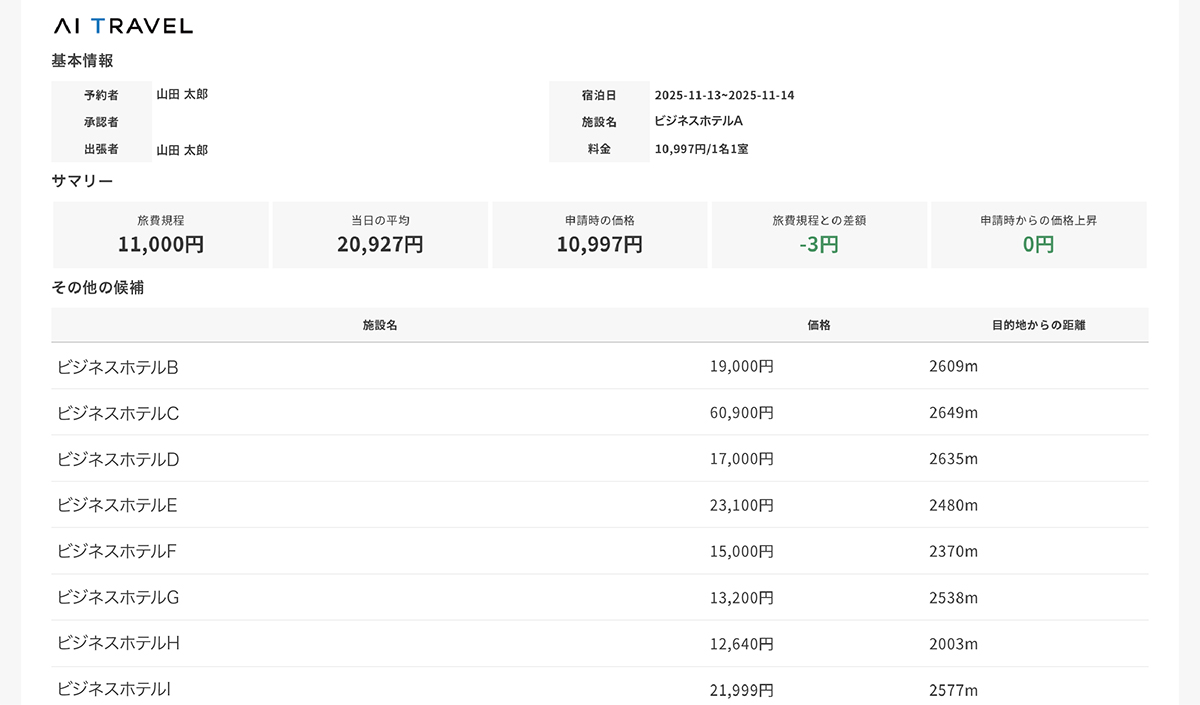Choose ビジネスホテルE from the candidates
1200x705 pixels.
click(117, 505)
